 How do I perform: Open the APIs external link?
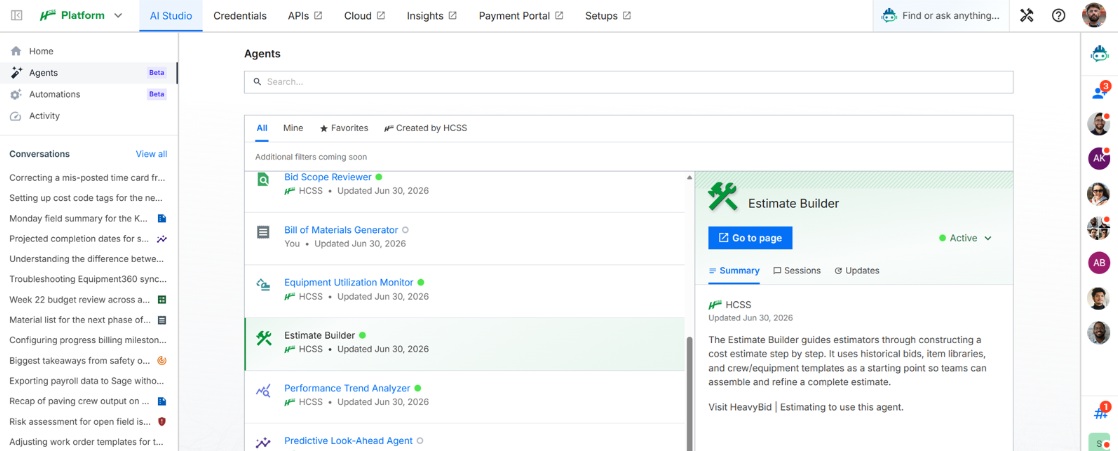point(305,16)
